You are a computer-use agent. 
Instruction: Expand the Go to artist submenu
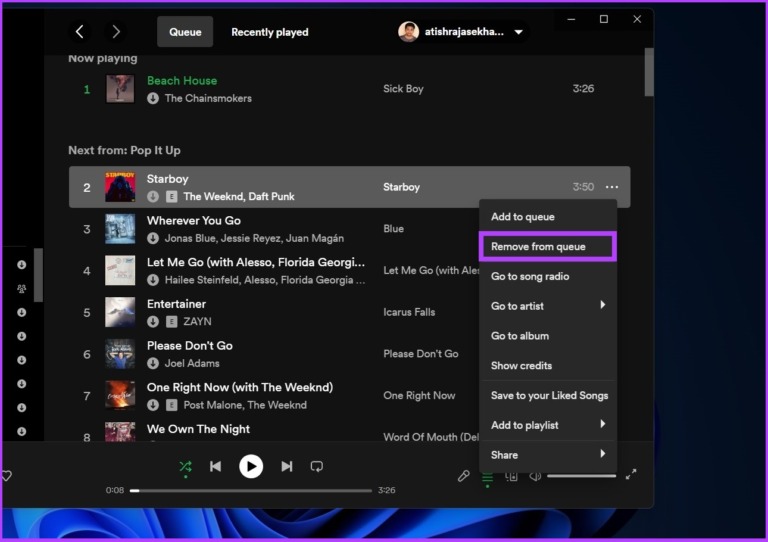point(548,306)
